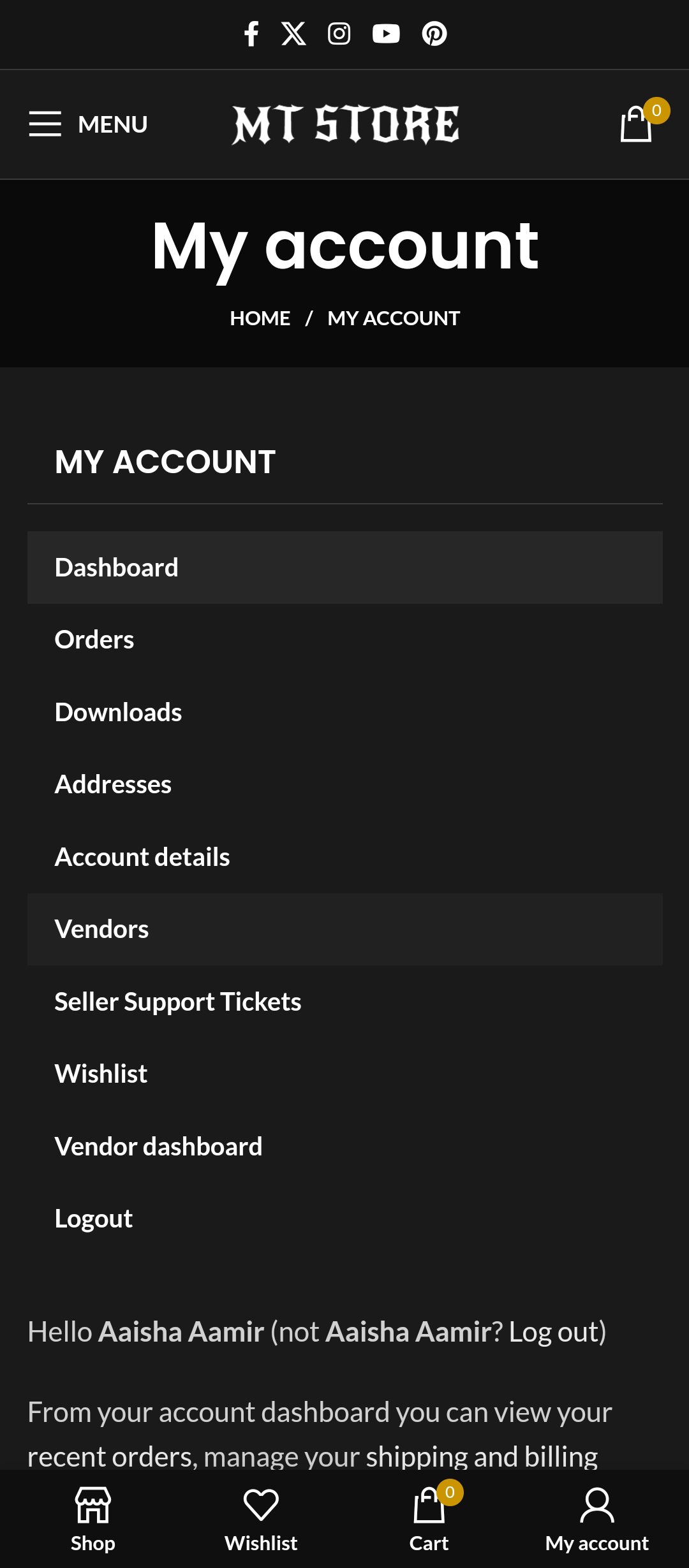Go to HOME breadcrumb link
689x1568 pixels.
[260, 318]
